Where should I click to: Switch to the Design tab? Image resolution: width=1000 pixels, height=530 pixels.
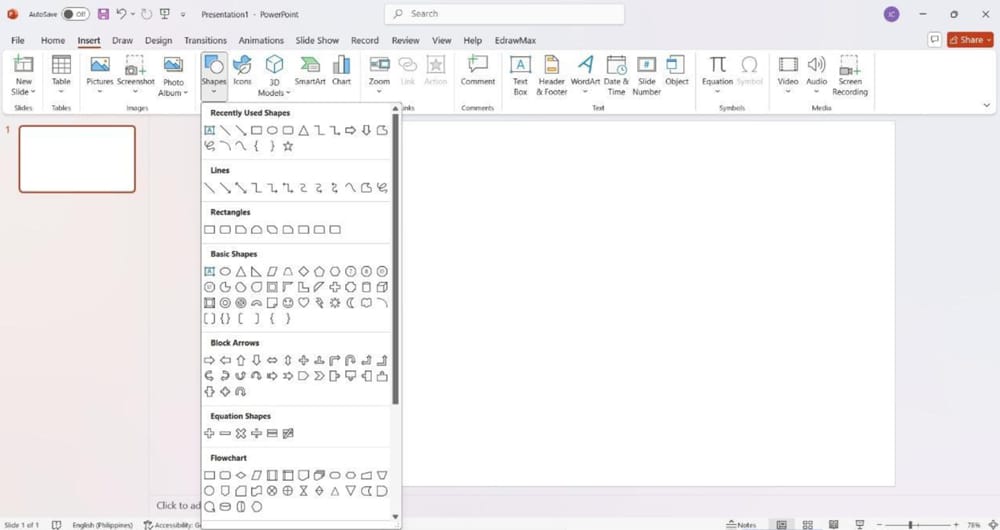point(158,40)
